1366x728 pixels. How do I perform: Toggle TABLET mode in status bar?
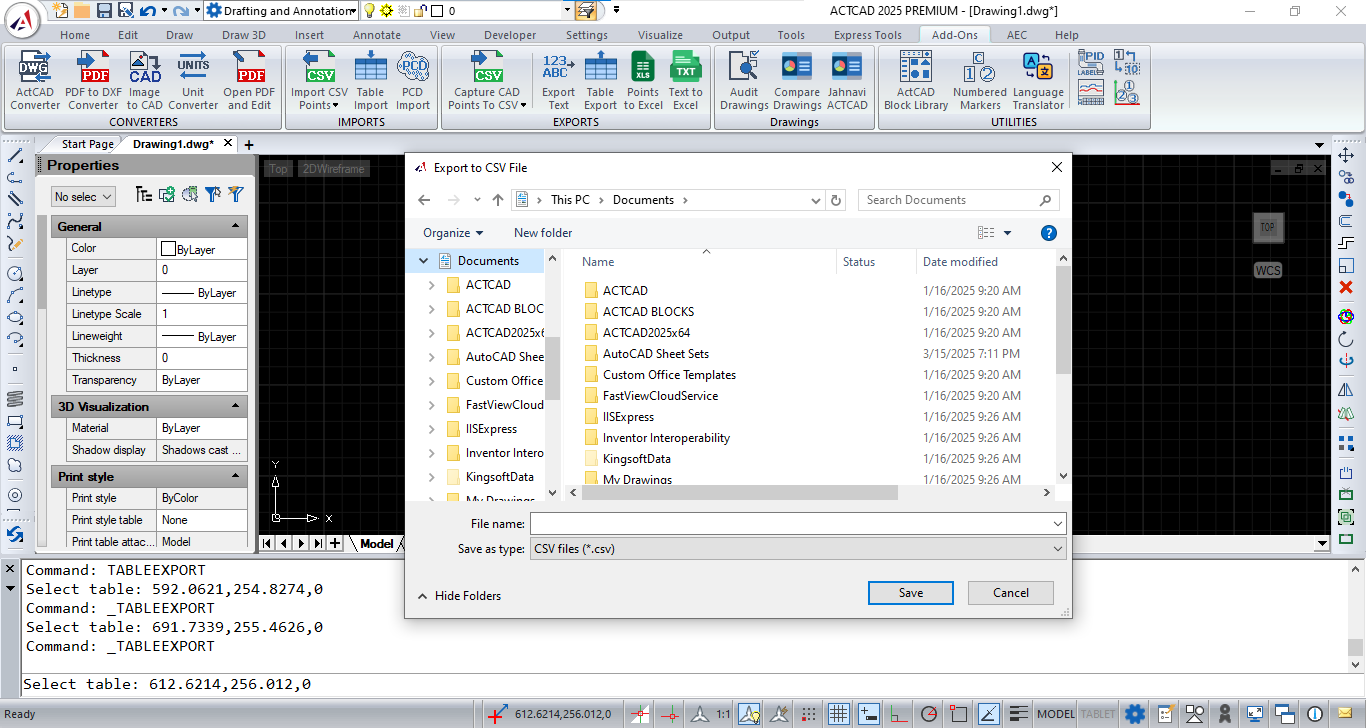(1098, 714)
